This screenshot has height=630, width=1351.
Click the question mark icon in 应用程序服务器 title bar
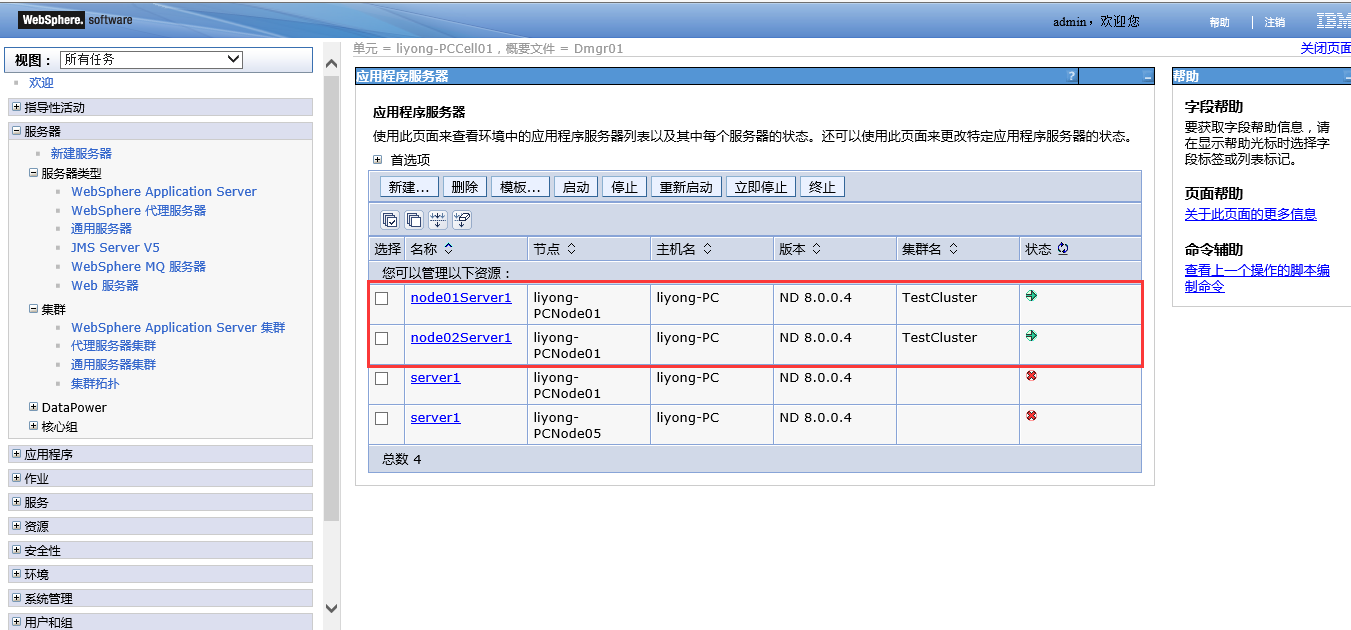[x=1071, y=76]
